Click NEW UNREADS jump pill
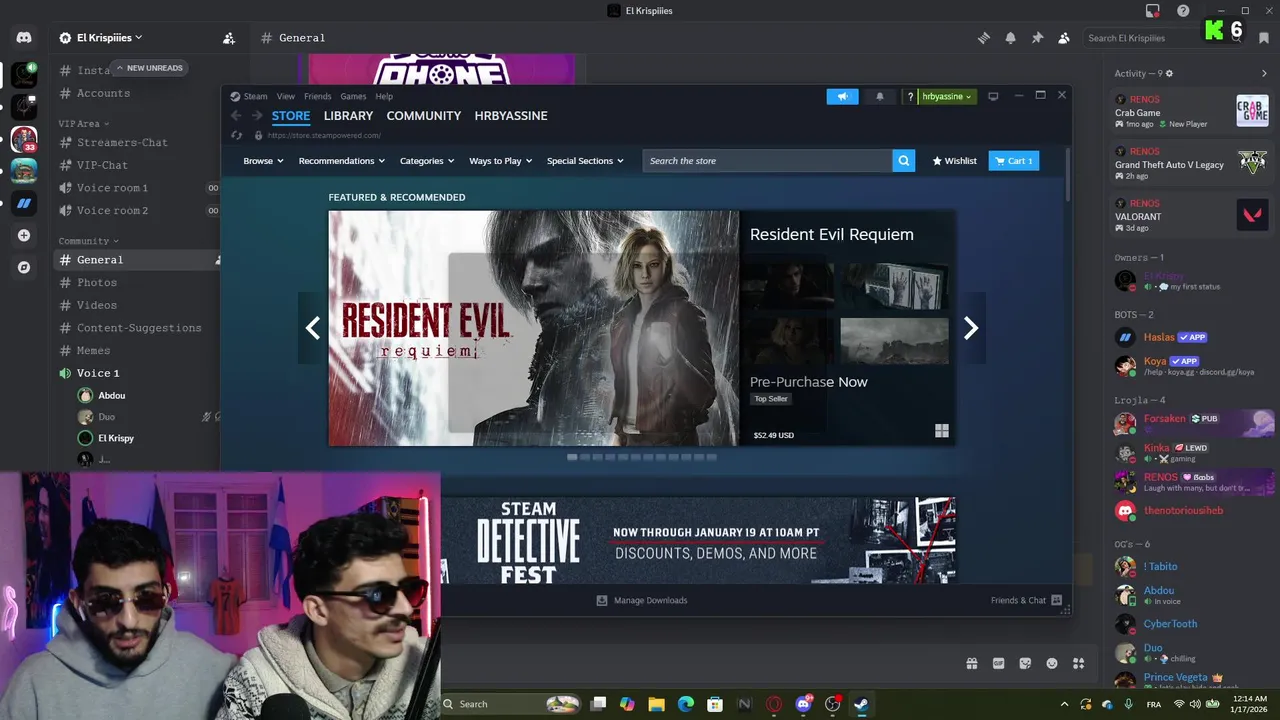Screen dimensions: 1280x720 coord(149,68)
